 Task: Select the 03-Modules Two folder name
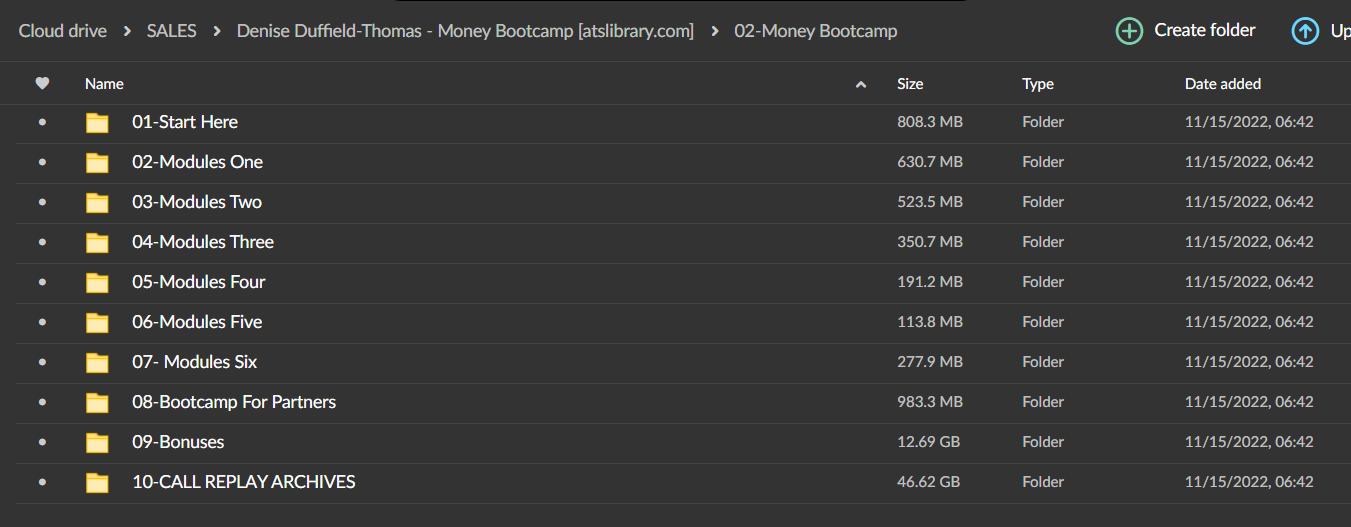pos(197,202)
